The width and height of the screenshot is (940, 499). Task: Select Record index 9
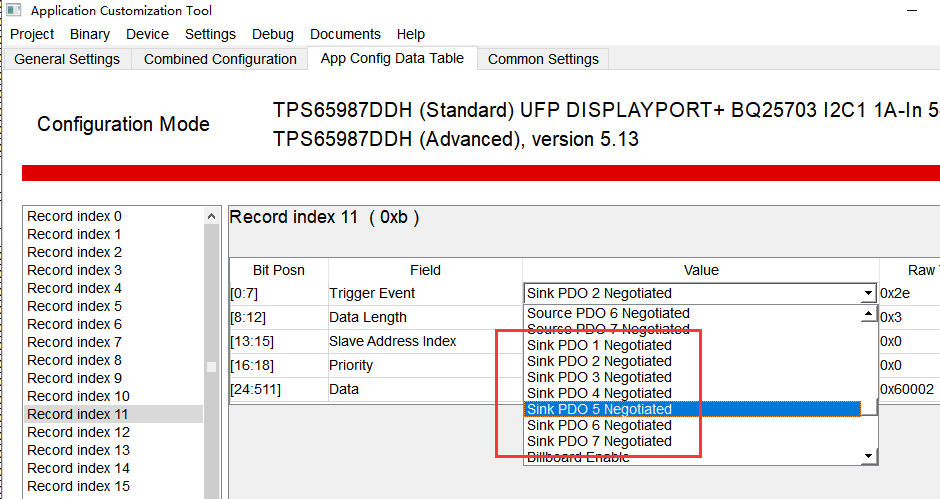(113, 378)
